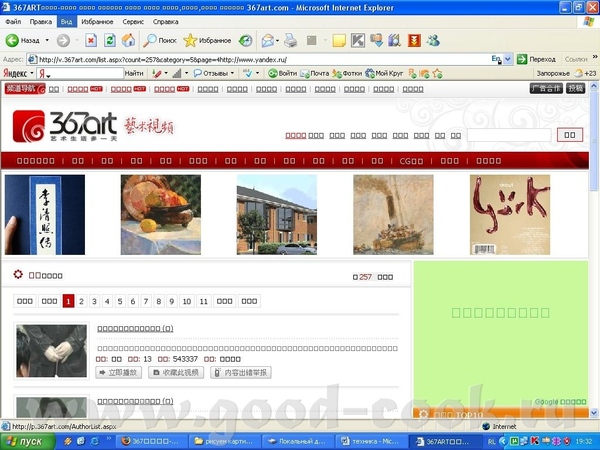Click the 367art site search field
Viewport: 600px width, 450px height.
(x=509, y=135)
